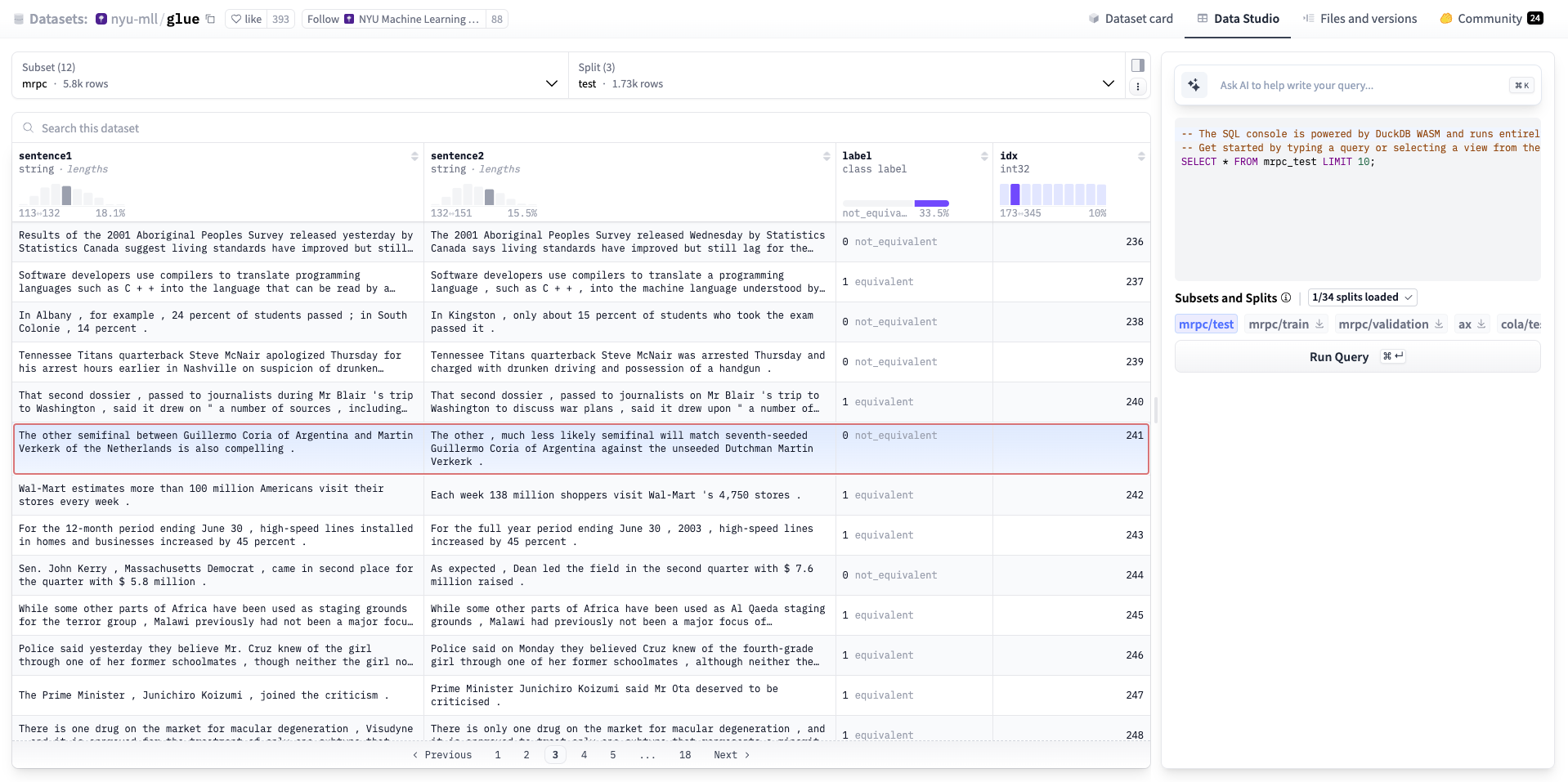The width and height of the screenshot is (1568, 782).
Task: Download the mrpc/validation split
Action: point(1438,324)
